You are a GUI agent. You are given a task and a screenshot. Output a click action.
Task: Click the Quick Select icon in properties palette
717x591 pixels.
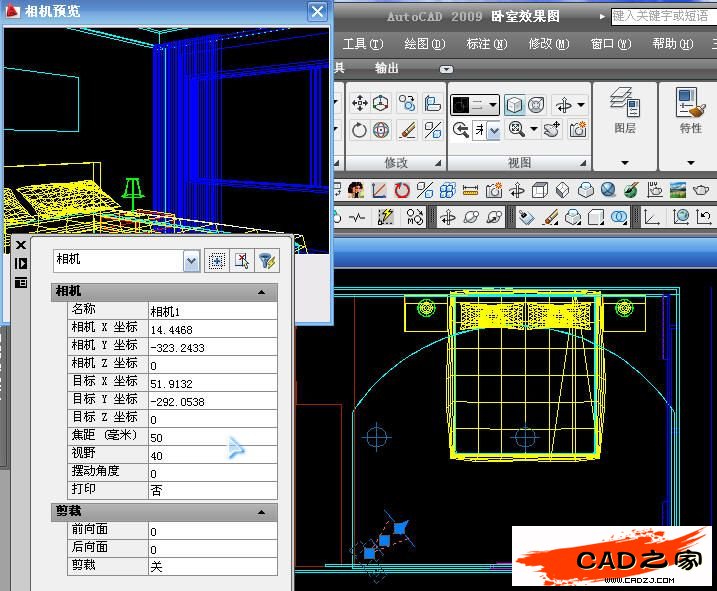click(x=267, y=261)
